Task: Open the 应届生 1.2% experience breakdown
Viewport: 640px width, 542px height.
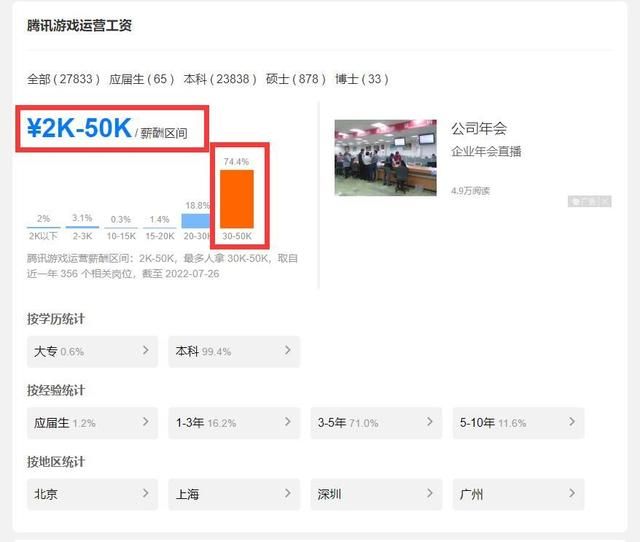Action: pyautogui.click(x=92, y=423)
